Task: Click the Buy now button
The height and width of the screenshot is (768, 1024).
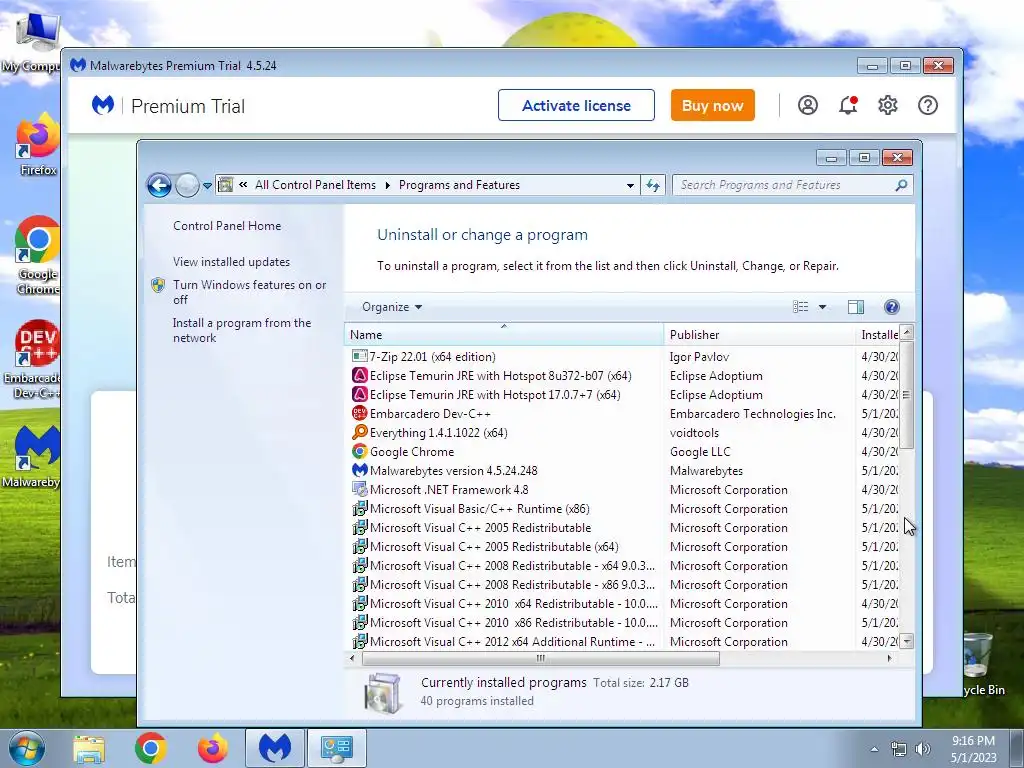Action: point(712,105)
